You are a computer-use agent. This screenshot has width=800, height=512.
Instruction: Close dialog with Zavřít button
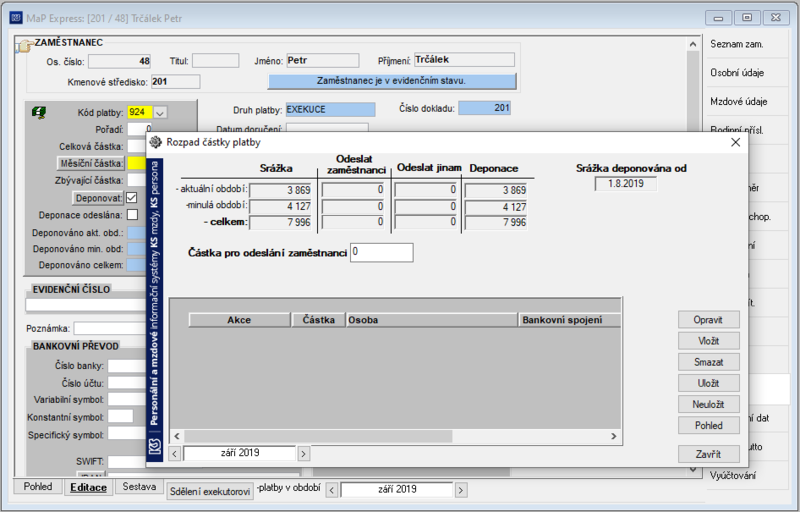708,454
